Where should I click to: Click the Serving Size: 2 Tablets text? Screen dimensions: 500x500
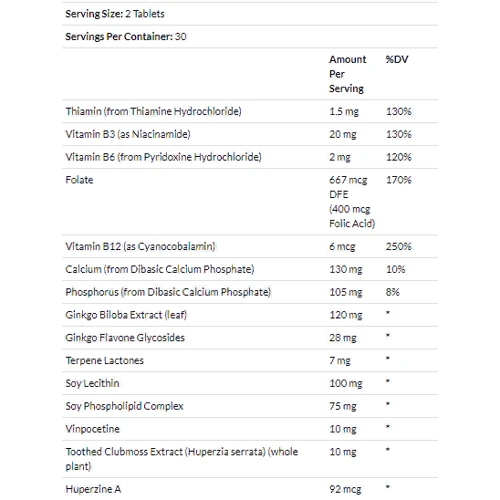pos(115,14)
